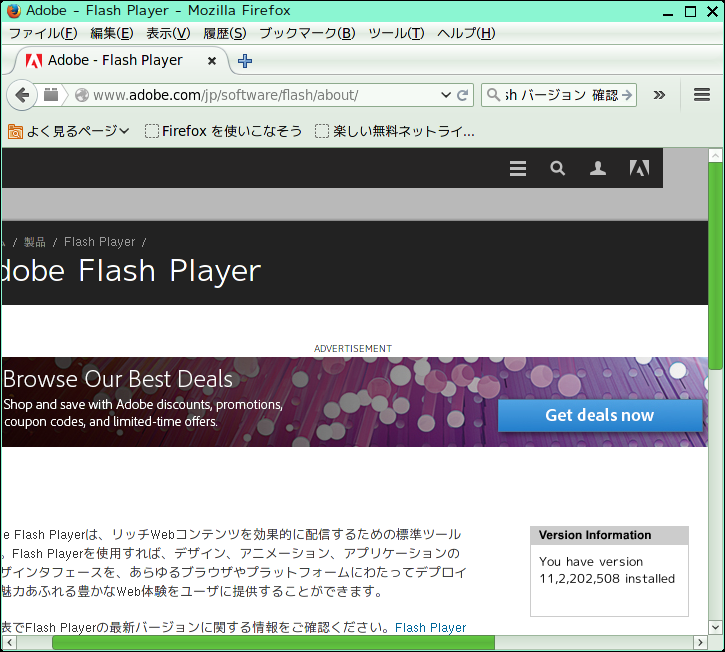
Task: Open the 編集(E) menu
Action: click(111, 33)
